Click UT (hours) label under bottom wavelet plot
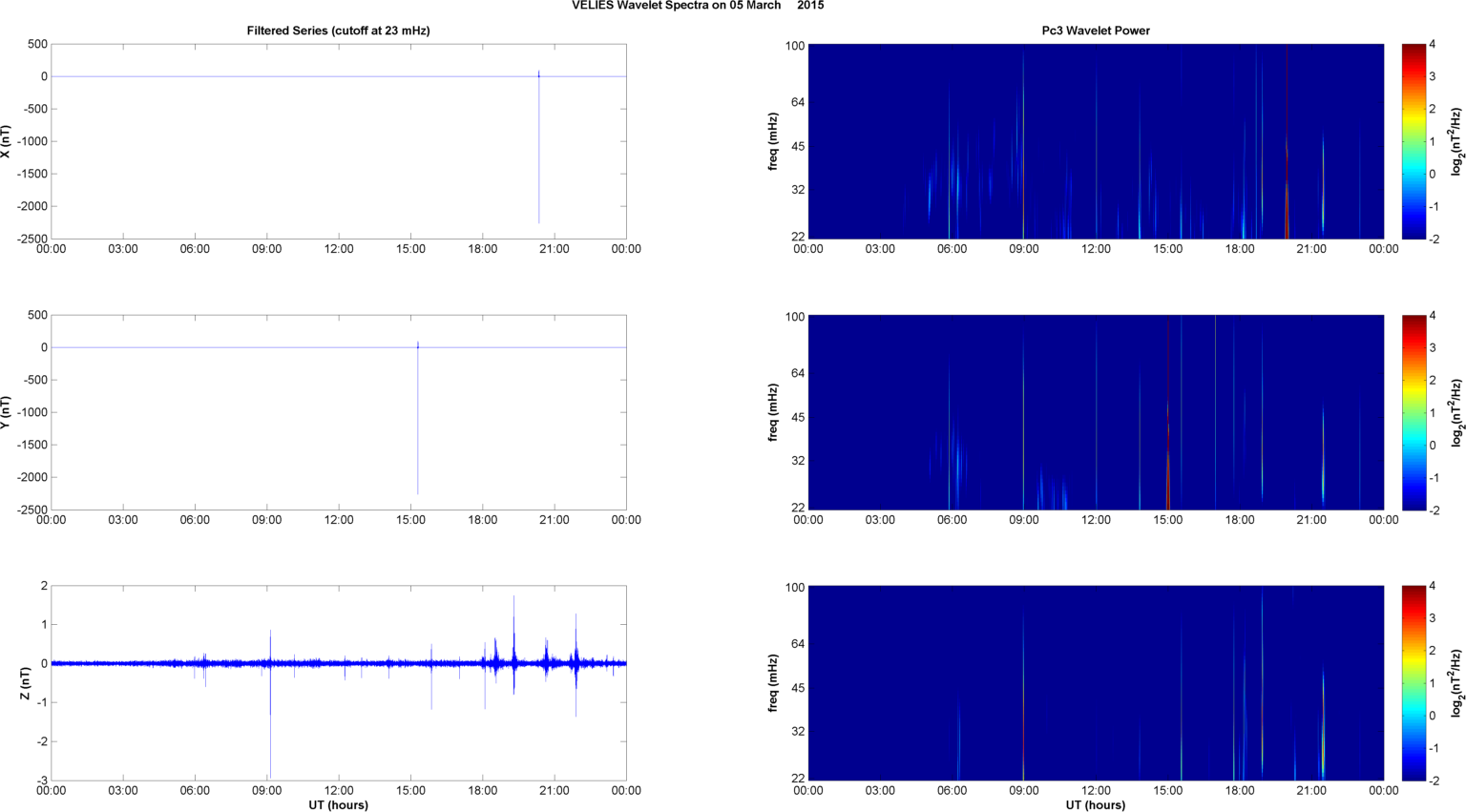The height and width of the screenshot is (812, 1466). 1095,804
